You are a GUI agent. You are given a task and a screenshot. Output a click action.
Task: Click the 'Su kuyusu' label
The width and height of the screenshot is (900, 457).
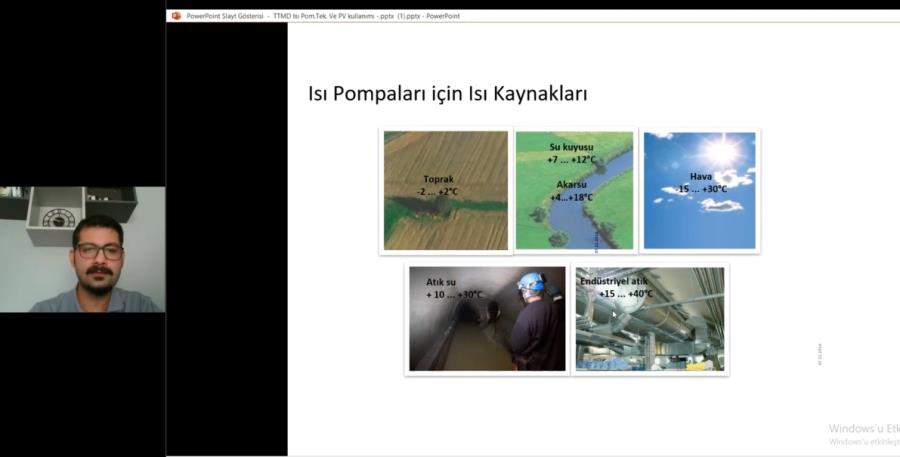pyautogui.click(x=571, y=147)
